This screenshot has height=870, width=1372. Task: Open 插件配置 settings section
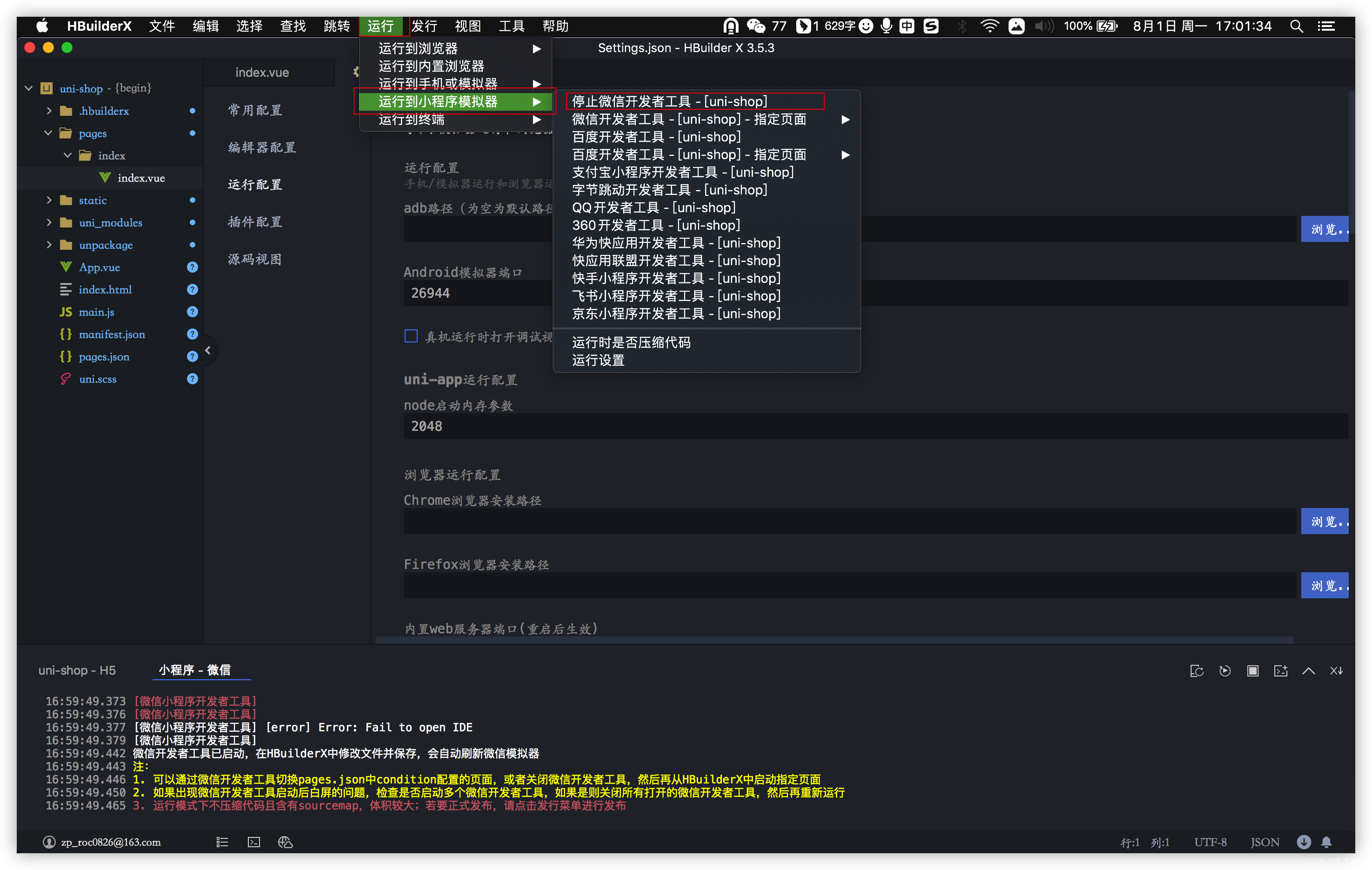255,222
